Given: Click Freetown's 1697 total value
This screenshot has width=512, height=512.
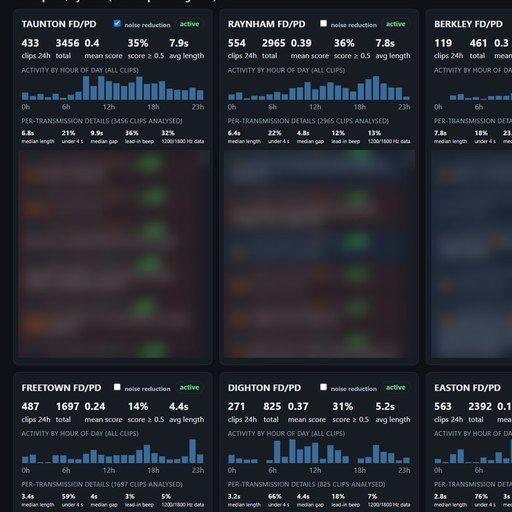Looking at the screenshot, I should click(68, 407).
